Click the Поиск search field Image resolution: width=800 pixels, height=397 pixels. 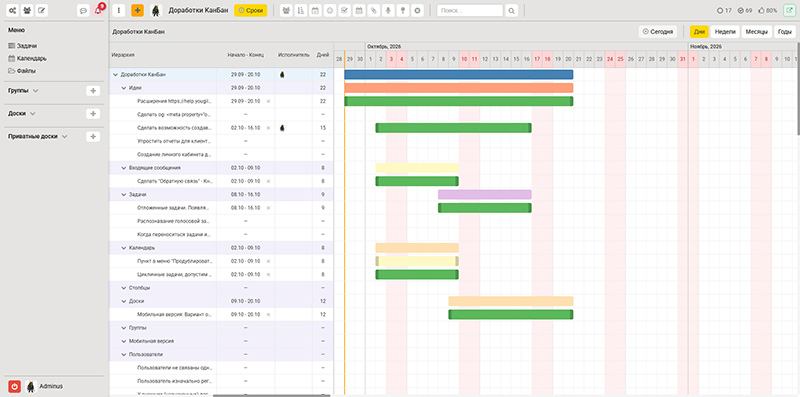pyautogui.click(x=470, y=10)
